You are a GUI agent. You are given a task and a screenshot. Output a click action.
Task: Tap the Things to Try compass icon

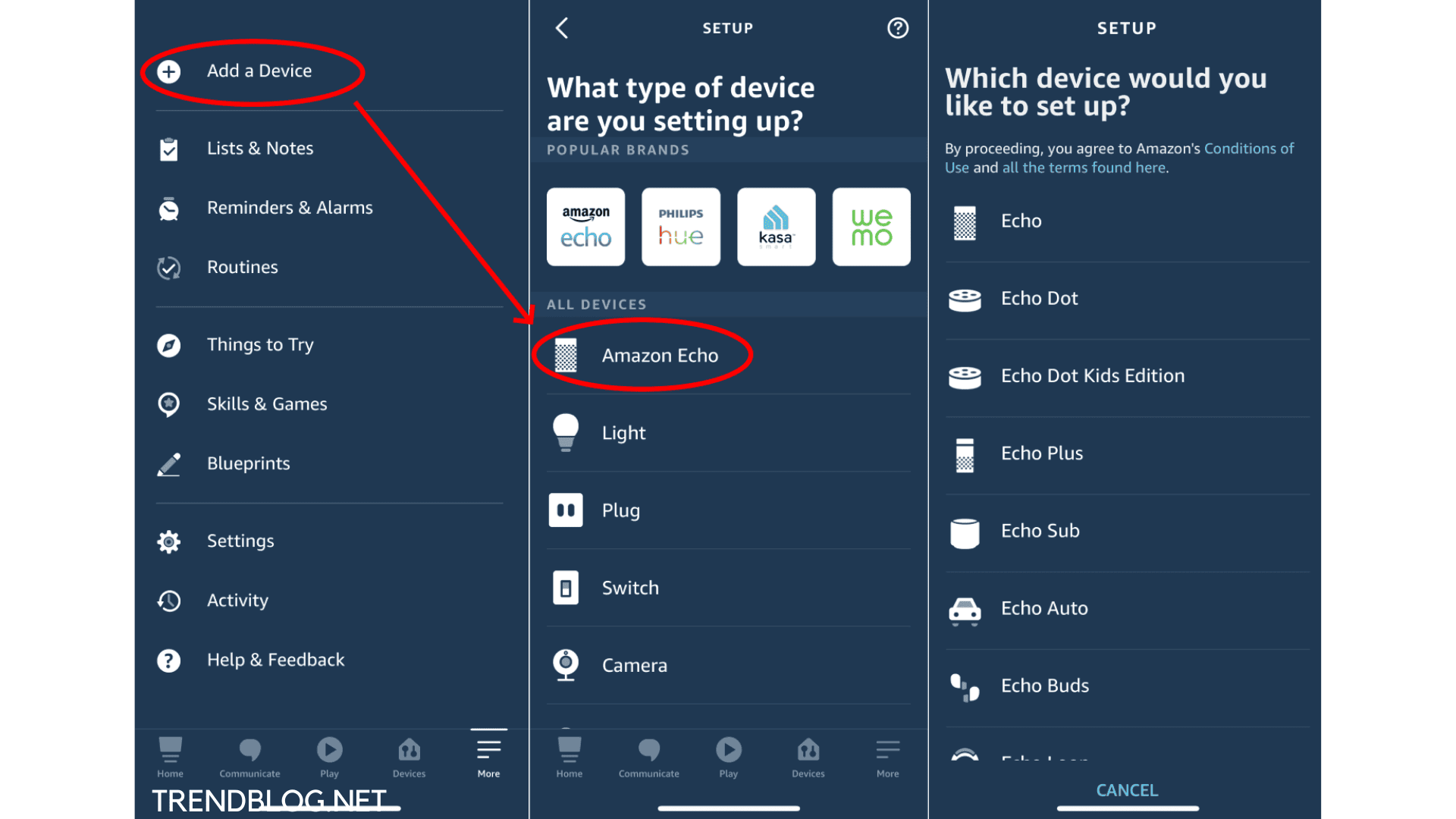pos(168,345)
